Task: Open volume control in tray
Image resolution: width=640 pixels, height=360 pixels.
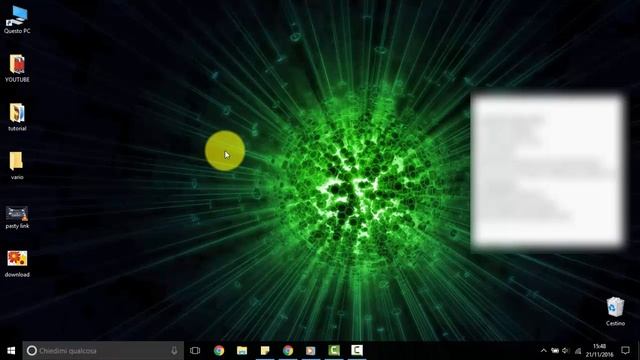Action: 566,351
